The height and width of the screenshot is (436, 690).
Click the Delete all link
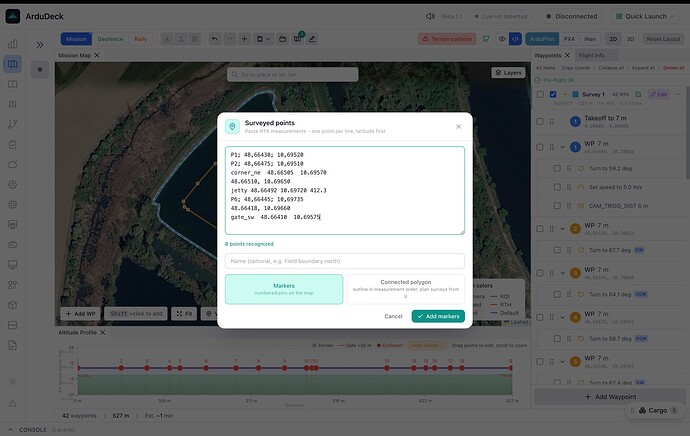[x=674, y=68]
